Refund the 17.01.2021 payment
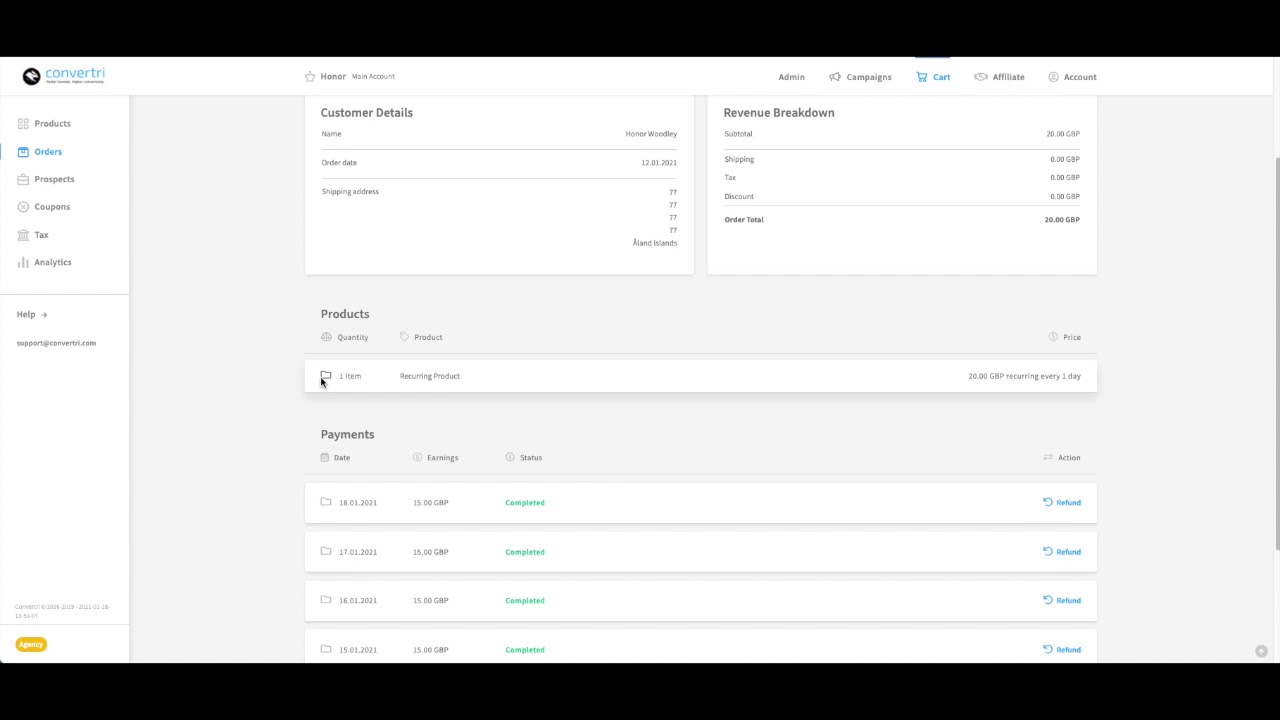Image resolution: width=1280 pixels, height=720 pixels. 1062,552
